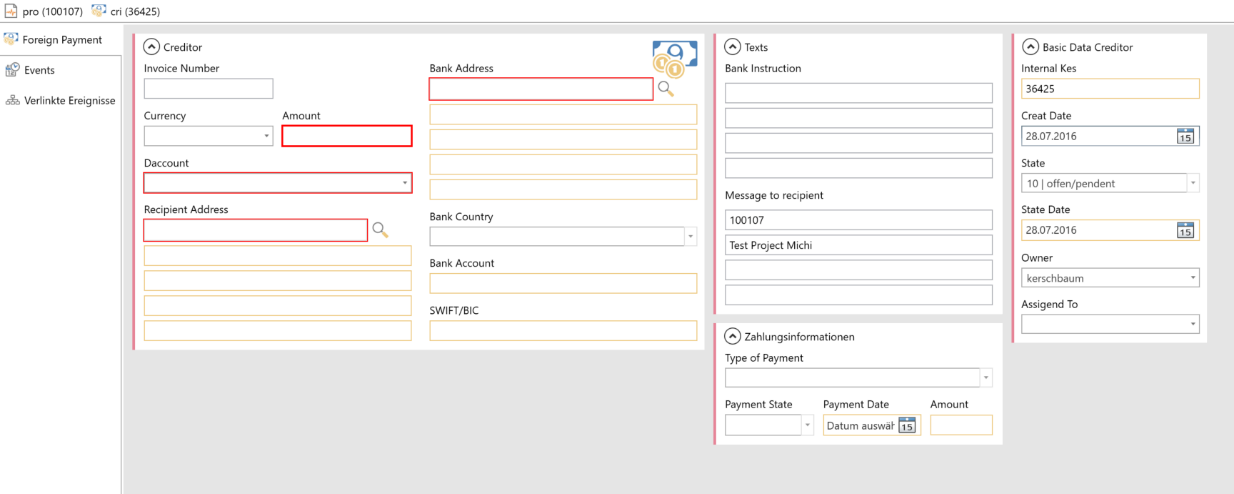Click into the Invoice Number field

click(x=208, y=89)
